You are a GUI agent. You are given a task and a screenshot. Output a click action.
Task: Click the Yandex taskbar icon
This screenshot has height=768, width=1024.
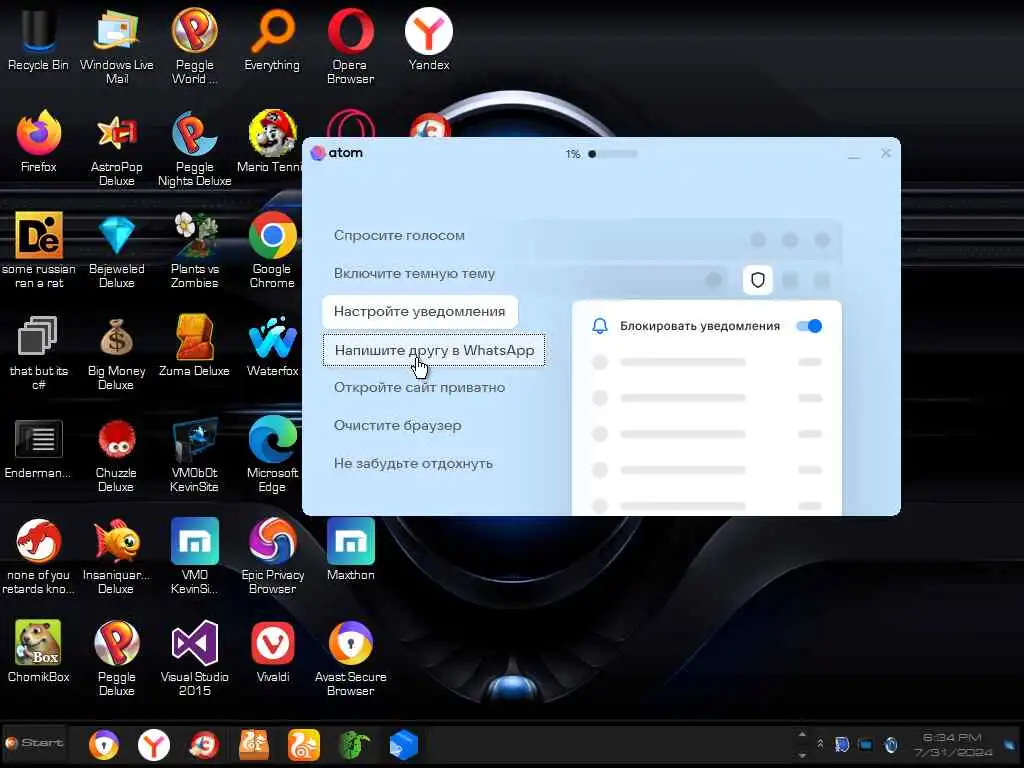[154, 744]
